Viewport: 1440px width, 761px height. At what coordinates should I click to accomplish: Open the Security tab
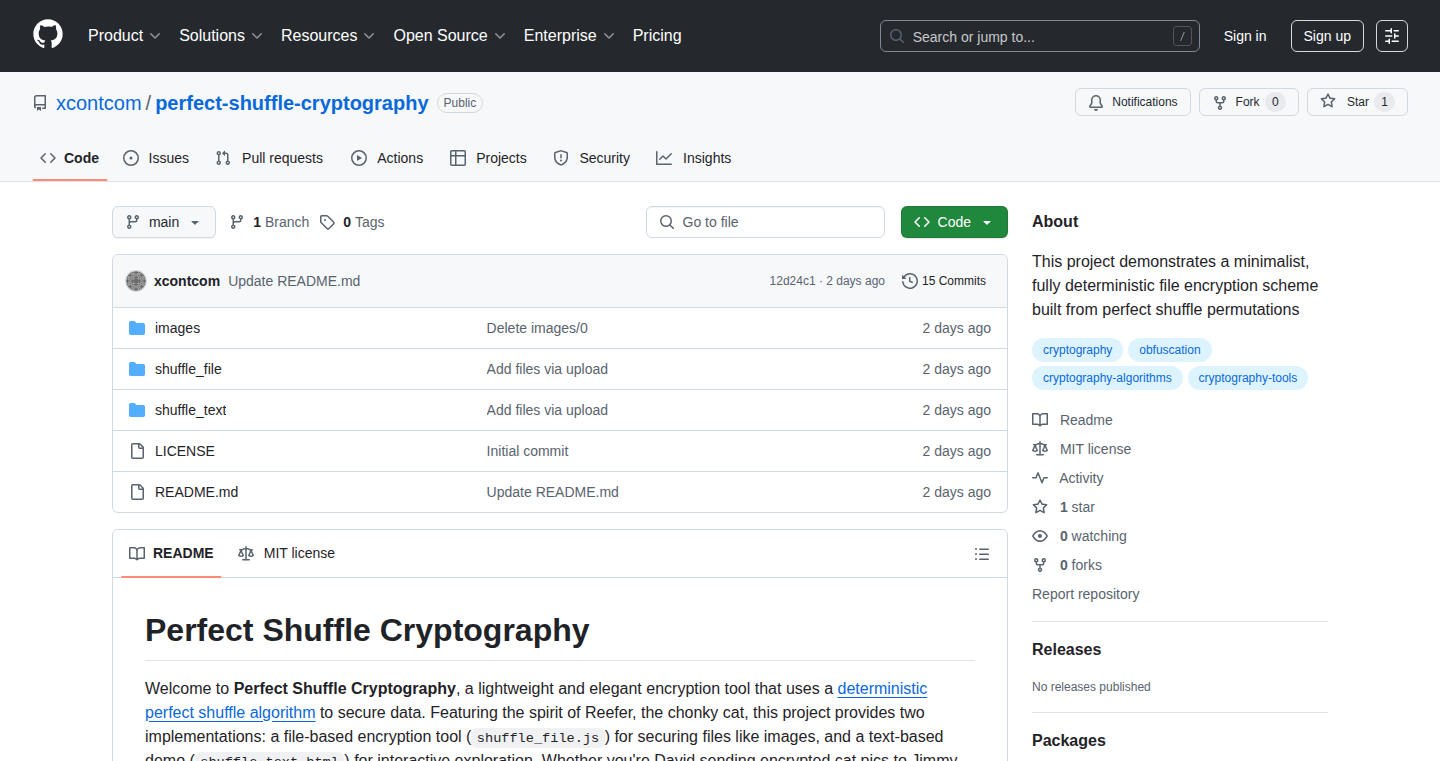point(592,158)
